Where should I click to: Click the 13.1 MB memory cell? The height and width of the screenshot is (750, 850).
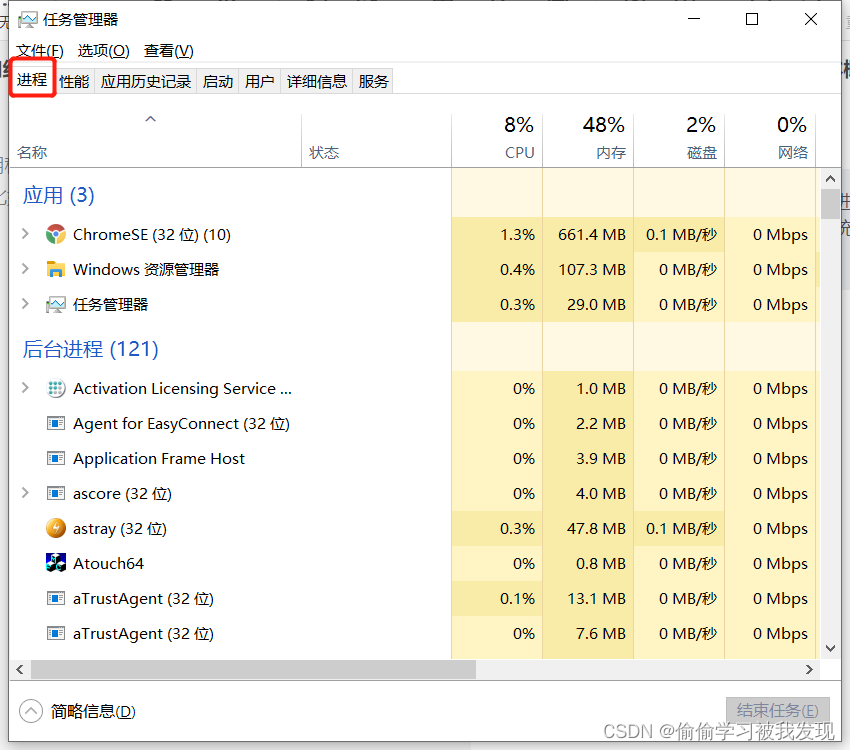click(588, 598)
